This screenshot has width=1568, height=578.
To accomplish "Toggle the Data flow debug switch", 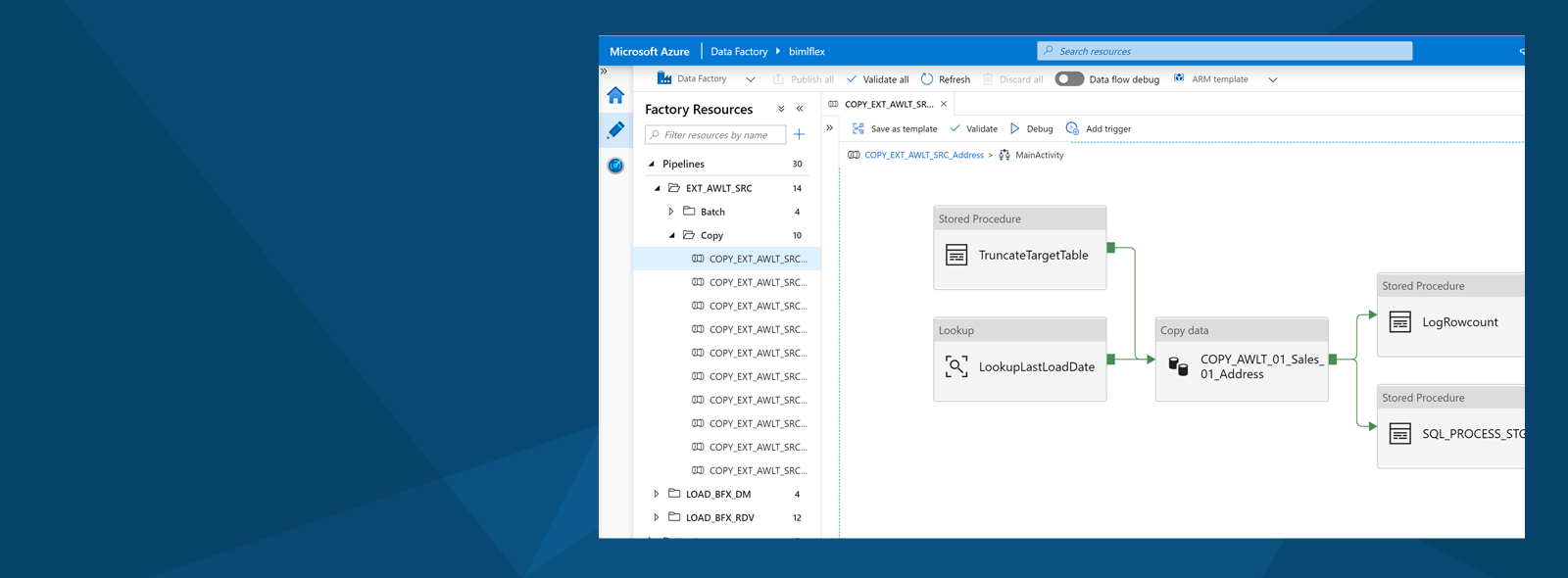I will click(1069, 79).
